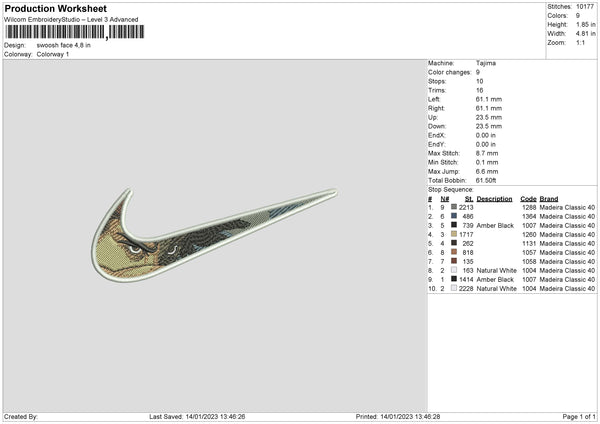Click stitch count '2228' in row 10
The width and height of the screenshot is (600, 424).
466,289
